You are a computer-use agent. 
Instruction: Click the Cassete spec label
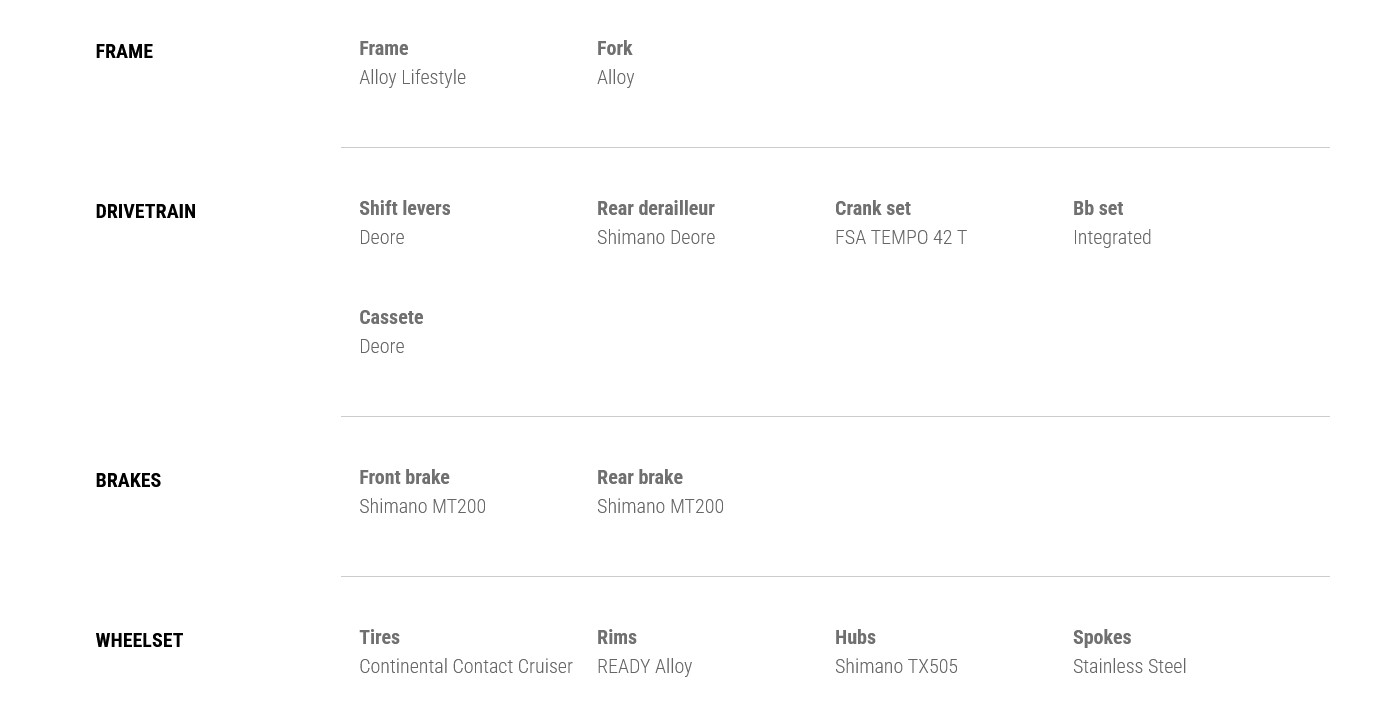(391, 317)
